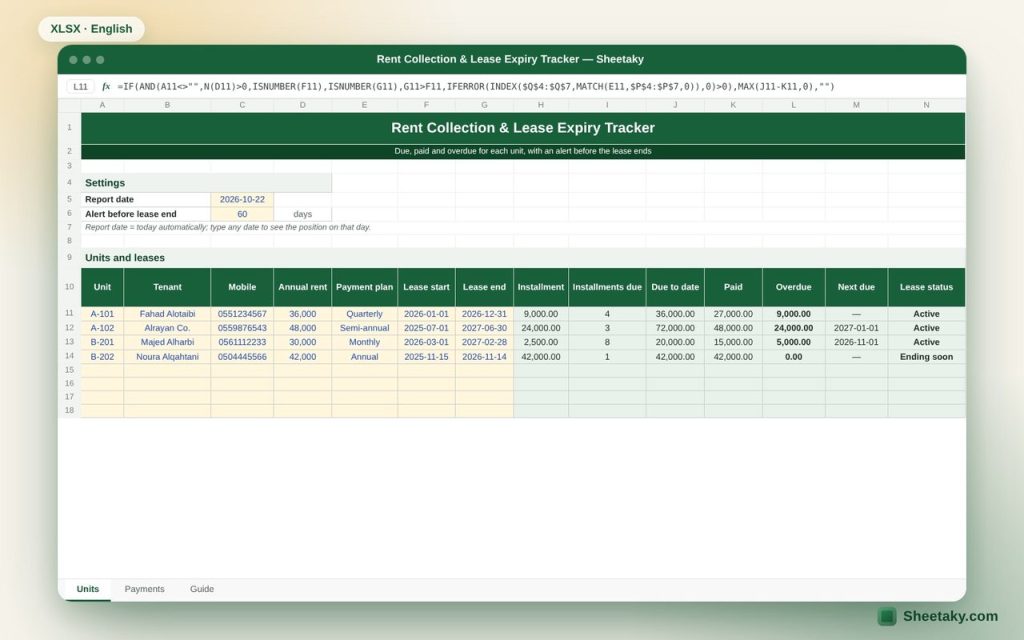The width and height of the screenshot is (1024, 640).
Task: Select tenant cell Alrayan Co.
Action: pos(167,328)
